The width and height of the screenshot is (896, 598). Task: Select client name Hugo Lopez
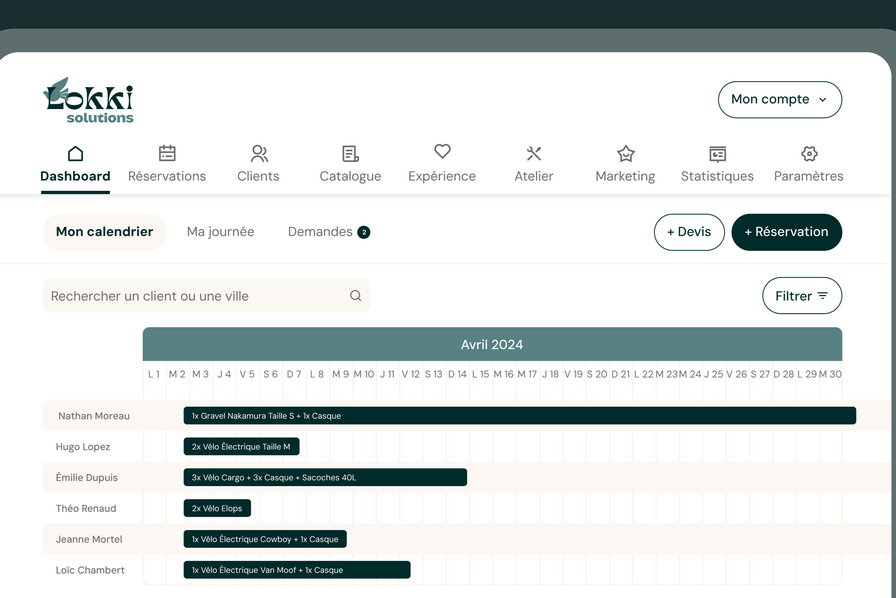coord(83,447)
